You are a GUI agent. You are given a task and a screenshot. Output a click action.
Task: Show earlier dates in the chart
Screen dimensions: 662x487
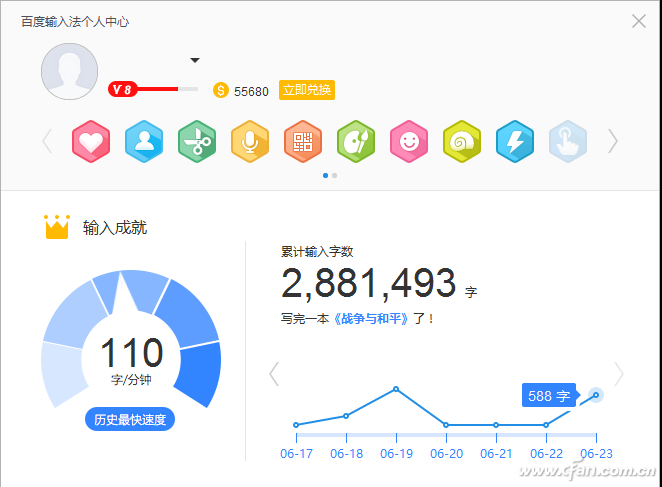pos(274,374)
